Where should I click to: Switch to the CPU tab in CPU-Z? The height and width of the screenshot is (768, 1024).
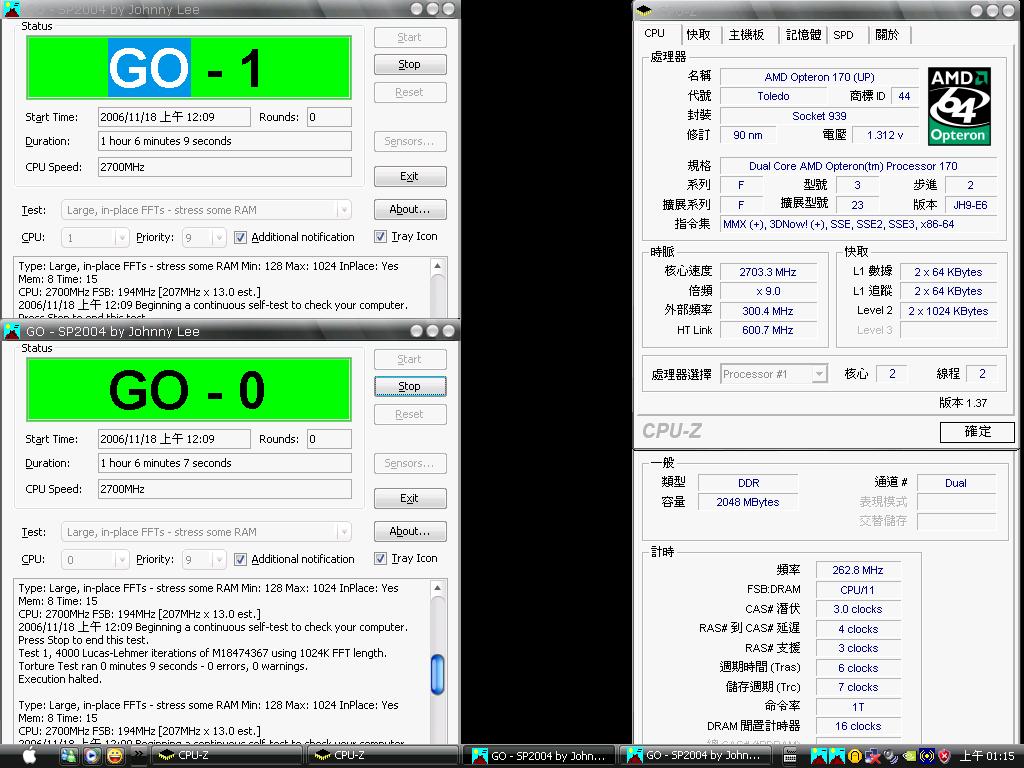pos(655,33)
